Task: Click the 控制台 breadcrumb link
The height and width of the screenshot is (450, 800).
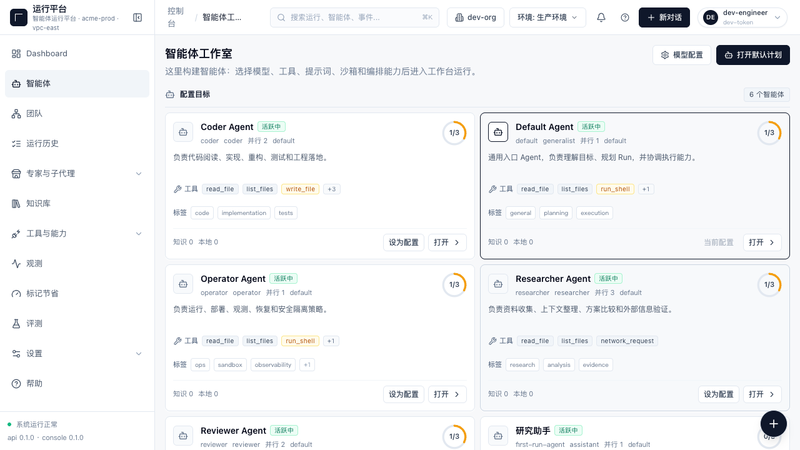Action: pos(176,17)
